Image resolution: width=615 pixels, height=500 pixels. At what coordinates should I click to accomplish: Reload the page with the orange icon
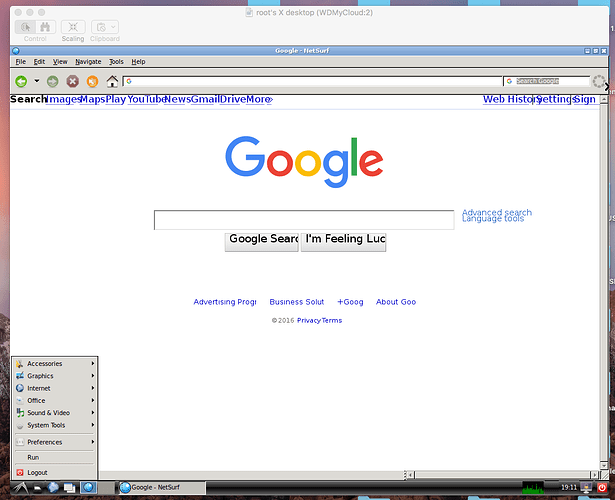(93, 81)
